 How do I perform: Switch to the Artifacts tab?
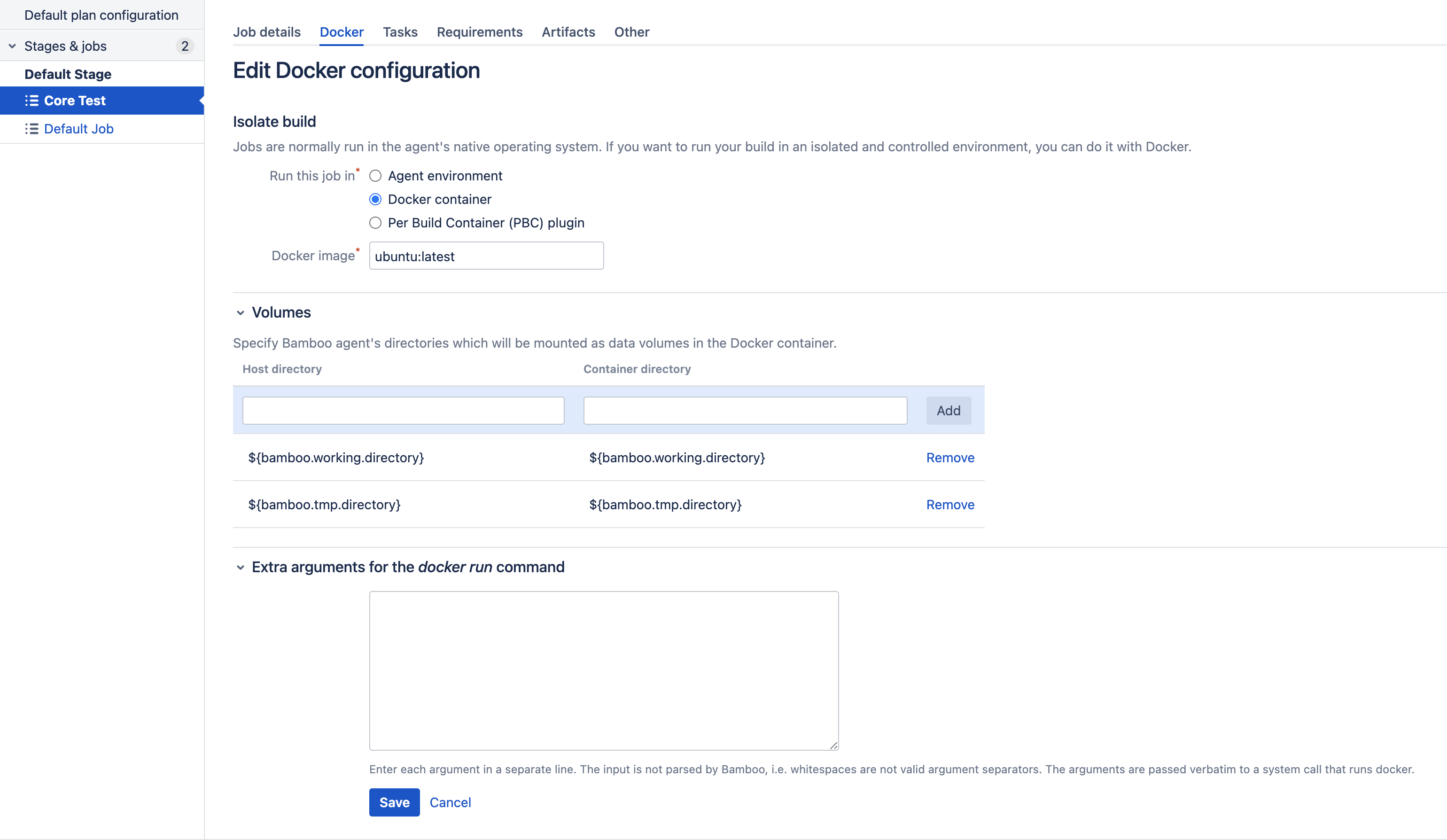coord(568,31)
